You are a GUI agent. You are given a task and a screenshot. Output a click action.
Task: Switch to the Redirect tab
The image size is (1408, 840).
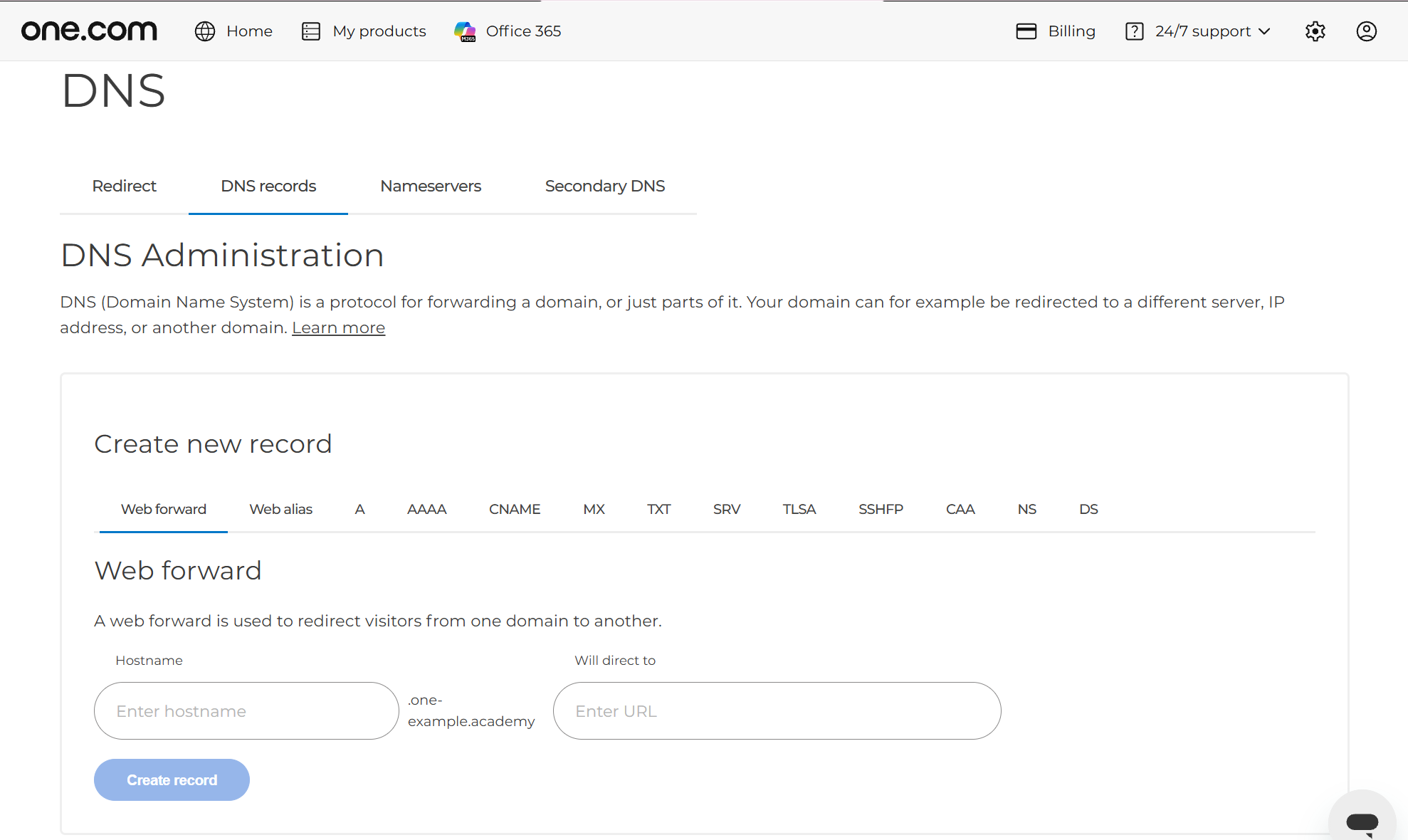point(124,186)
